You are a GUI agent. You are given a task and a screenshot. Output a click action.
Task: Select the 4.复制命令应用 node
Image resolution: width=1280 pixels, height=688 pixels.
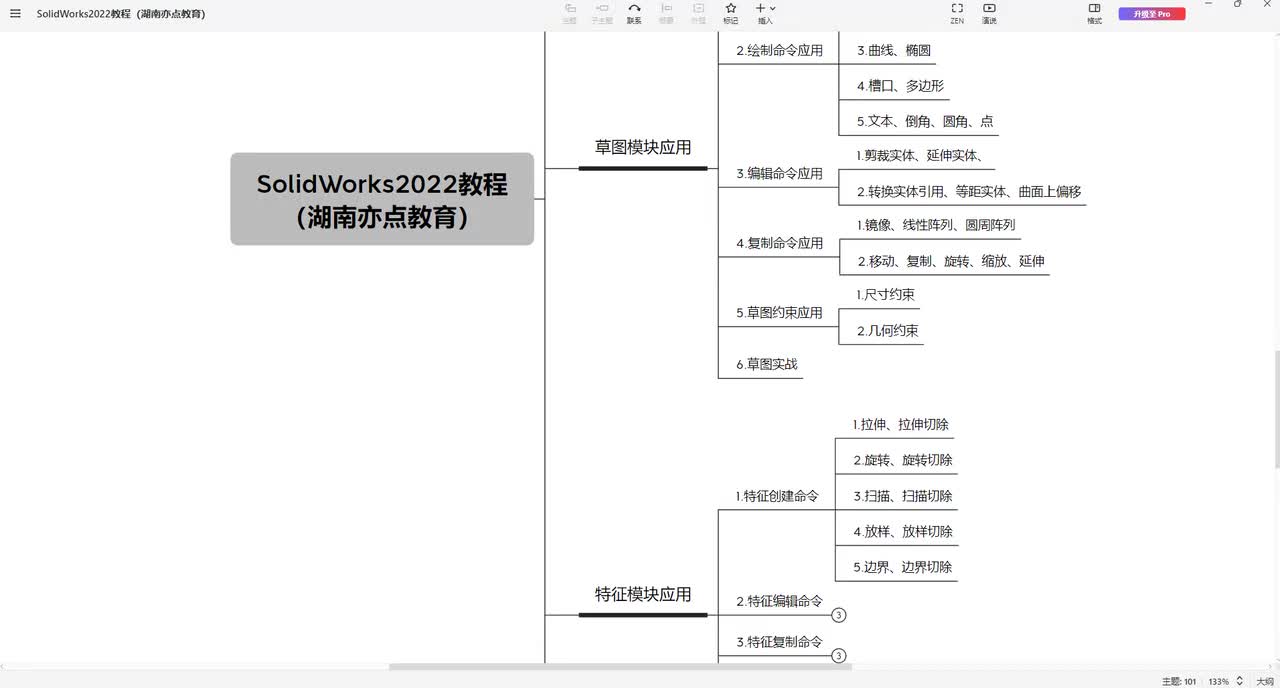(779, 243)
